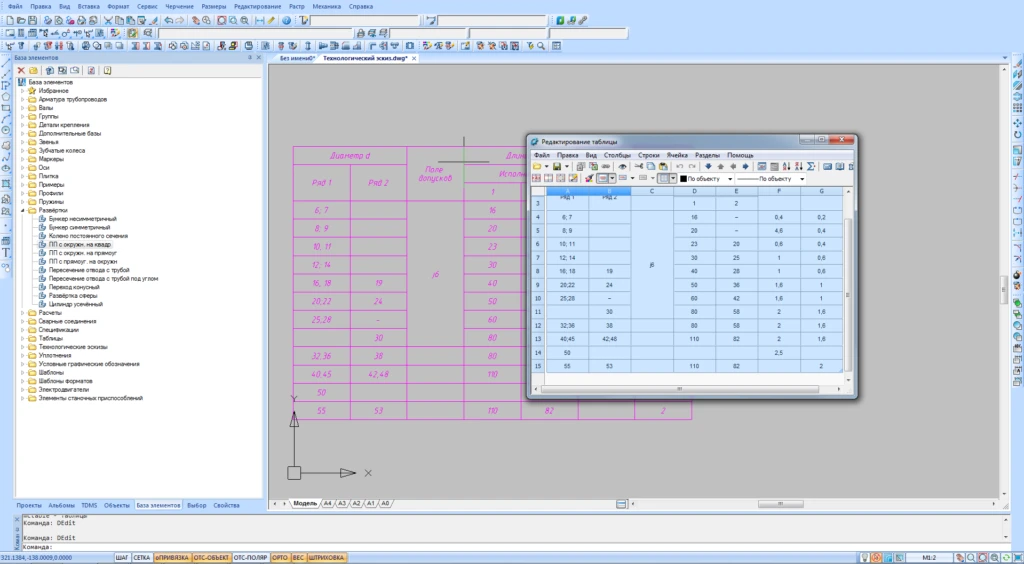Switch to the A4 layout tab
Screen dimensions: 1024x564
click(327, 503)
